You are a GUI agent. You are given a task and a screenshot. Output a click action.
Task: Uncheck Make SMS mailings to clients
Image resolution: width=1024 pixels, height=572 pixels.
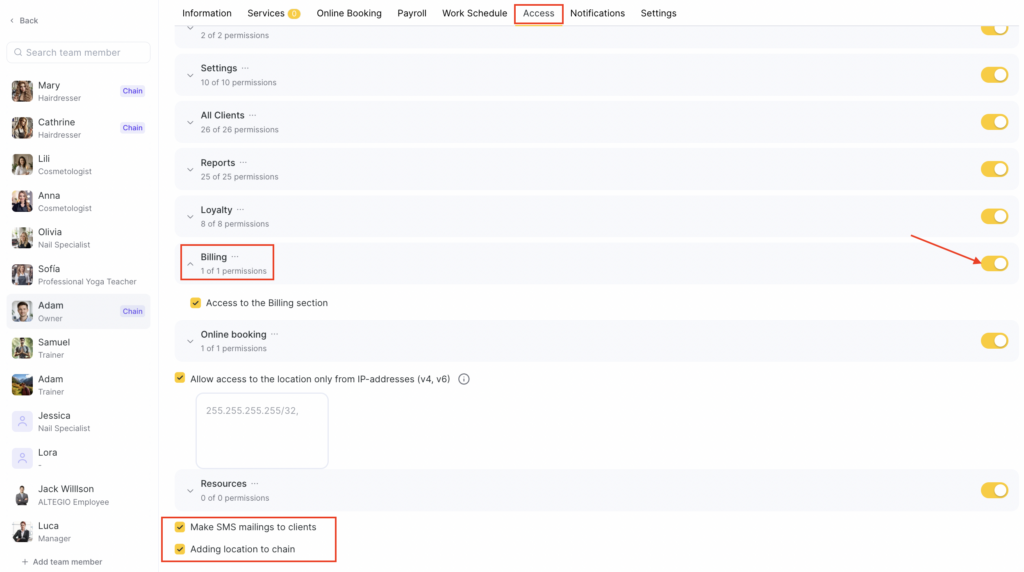(180, 527)
